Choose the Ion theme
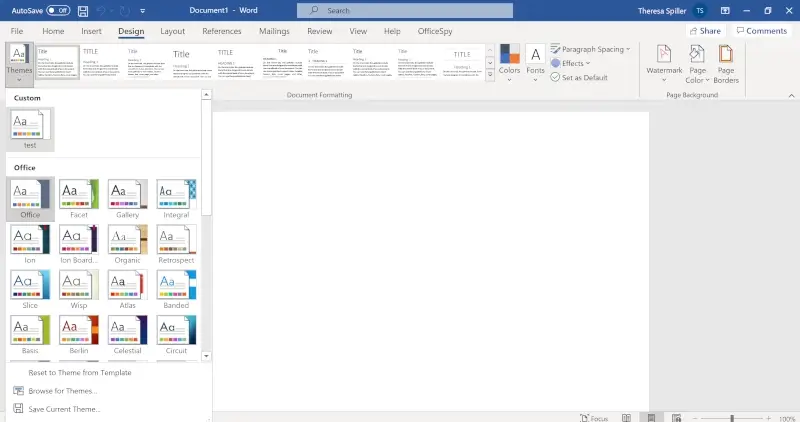This screenshot has width=800, height=422. (x=30, y=245)
